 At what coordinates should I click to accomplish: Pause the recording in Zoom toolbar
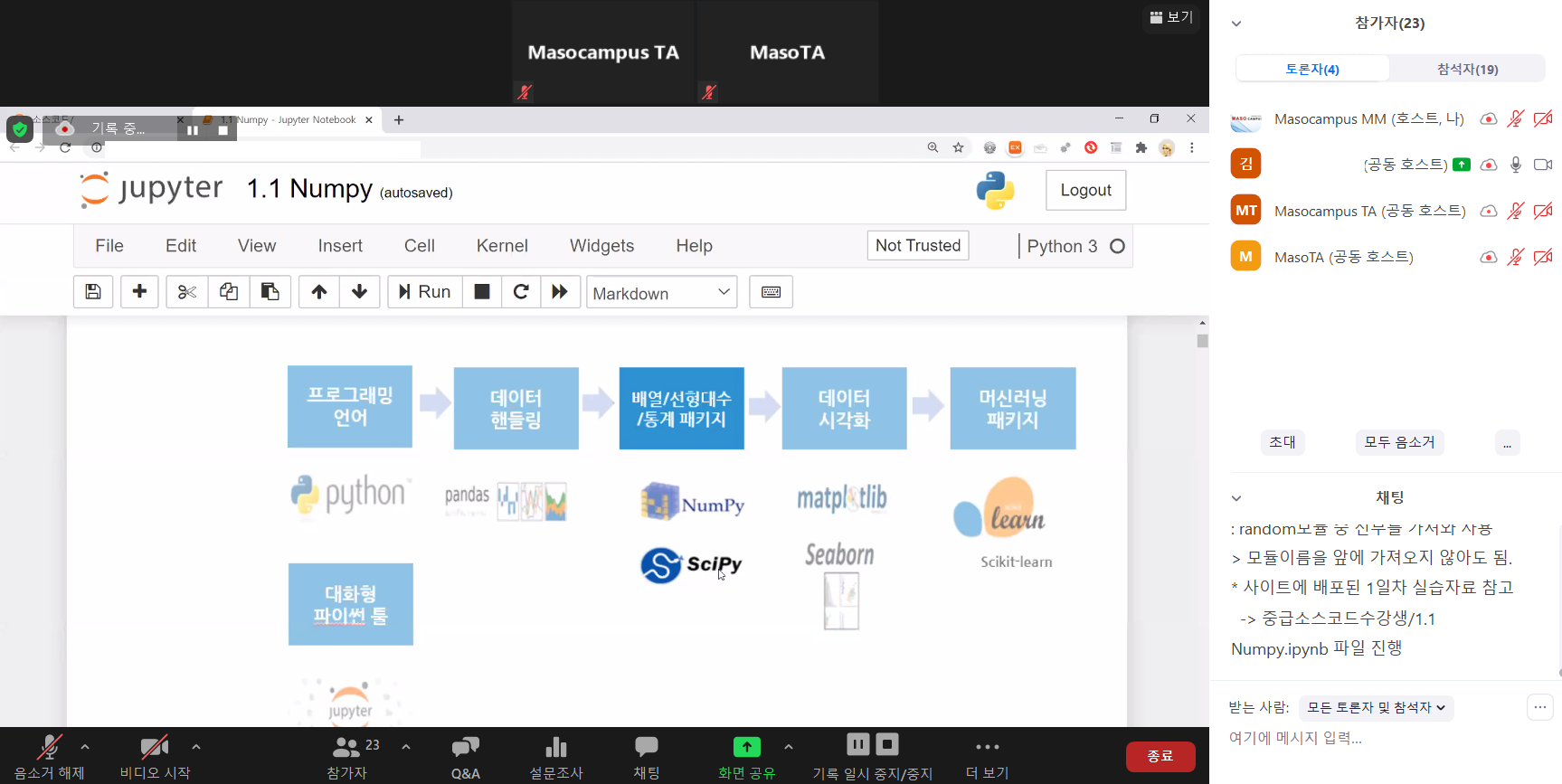click(857, 744)
